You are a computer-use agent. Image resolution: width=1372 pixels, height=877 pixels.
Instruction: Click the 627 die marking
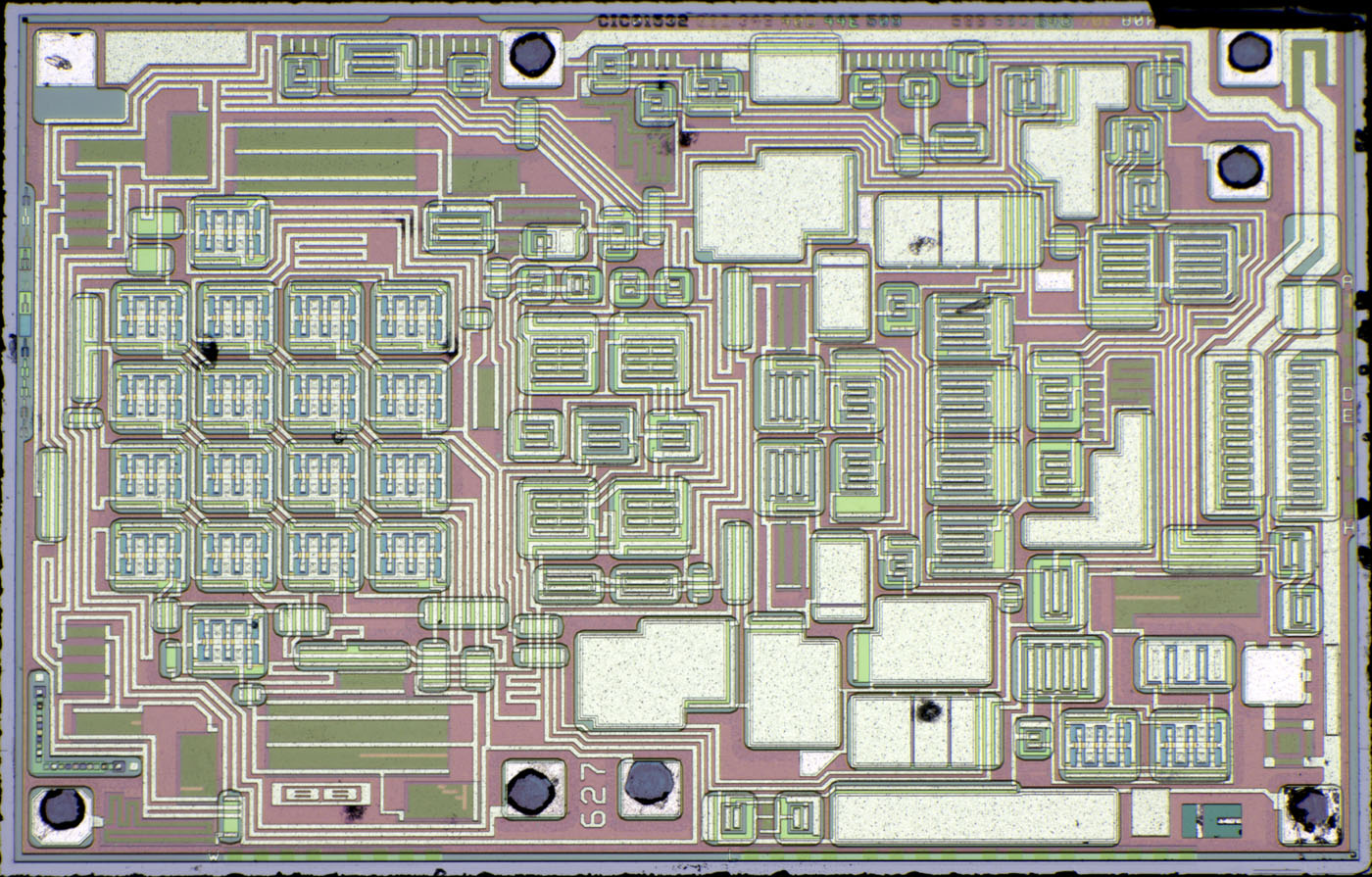593,790
